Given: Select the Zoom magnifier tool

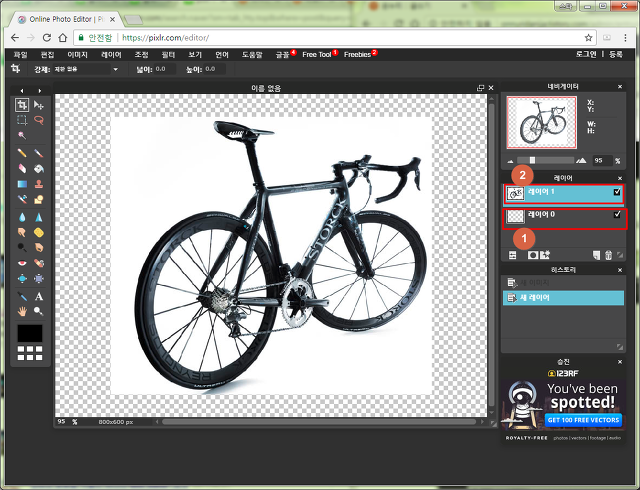Looking at the screenshot, I should click(39, 311).
